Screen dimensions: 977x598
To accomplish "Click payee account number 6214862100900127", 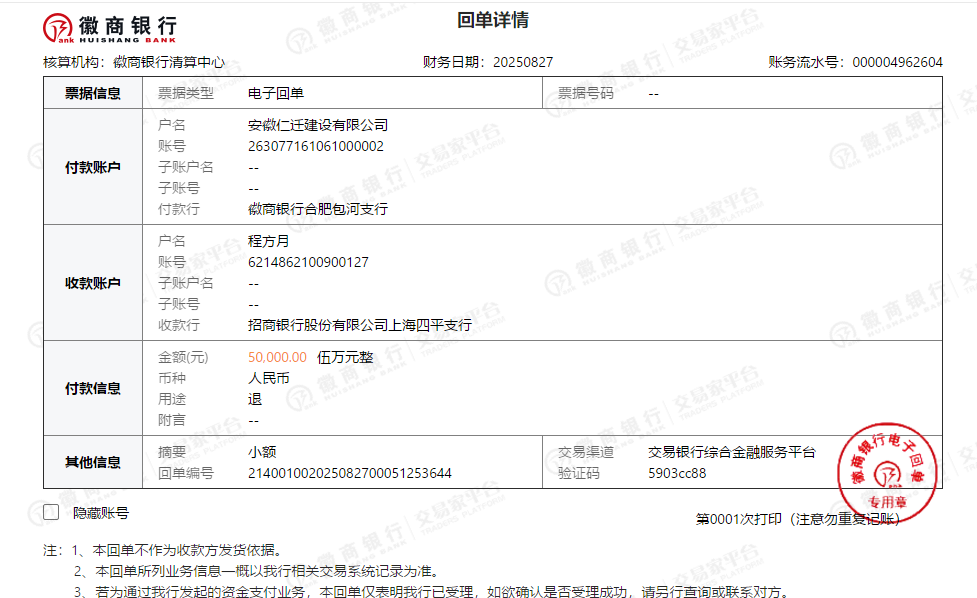I will coord(308,262).
